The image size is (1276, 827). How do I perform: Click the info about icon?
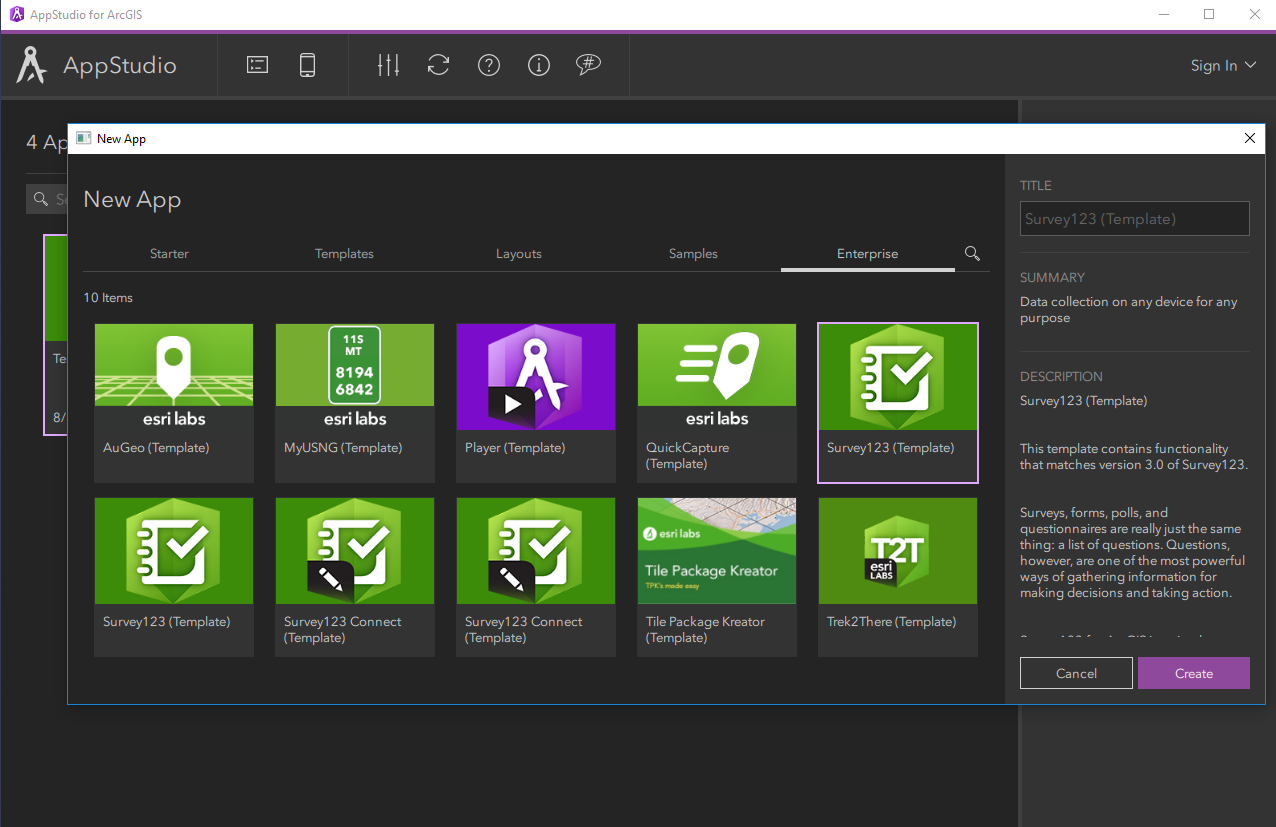coord(539,65)
